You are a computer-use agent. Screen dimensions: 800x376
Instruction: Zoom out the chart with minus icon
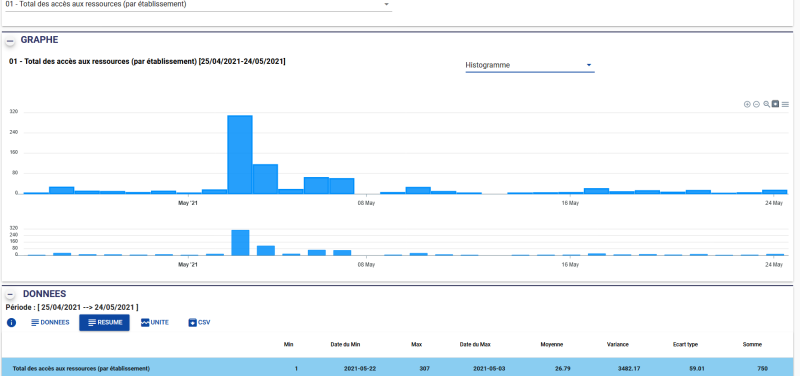click(757, 104)
